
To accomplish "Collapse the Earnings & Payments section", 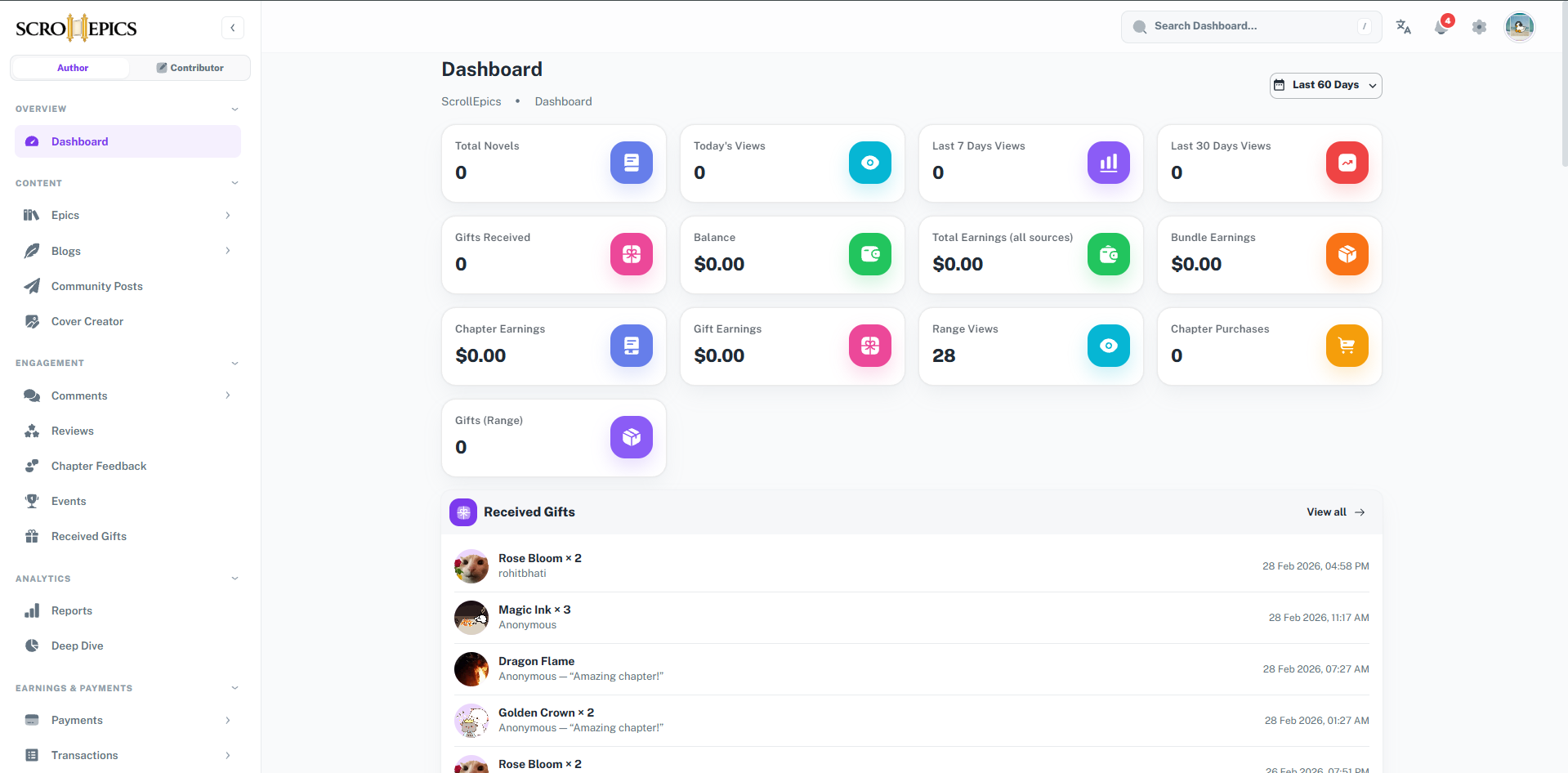I will point(235,688).
